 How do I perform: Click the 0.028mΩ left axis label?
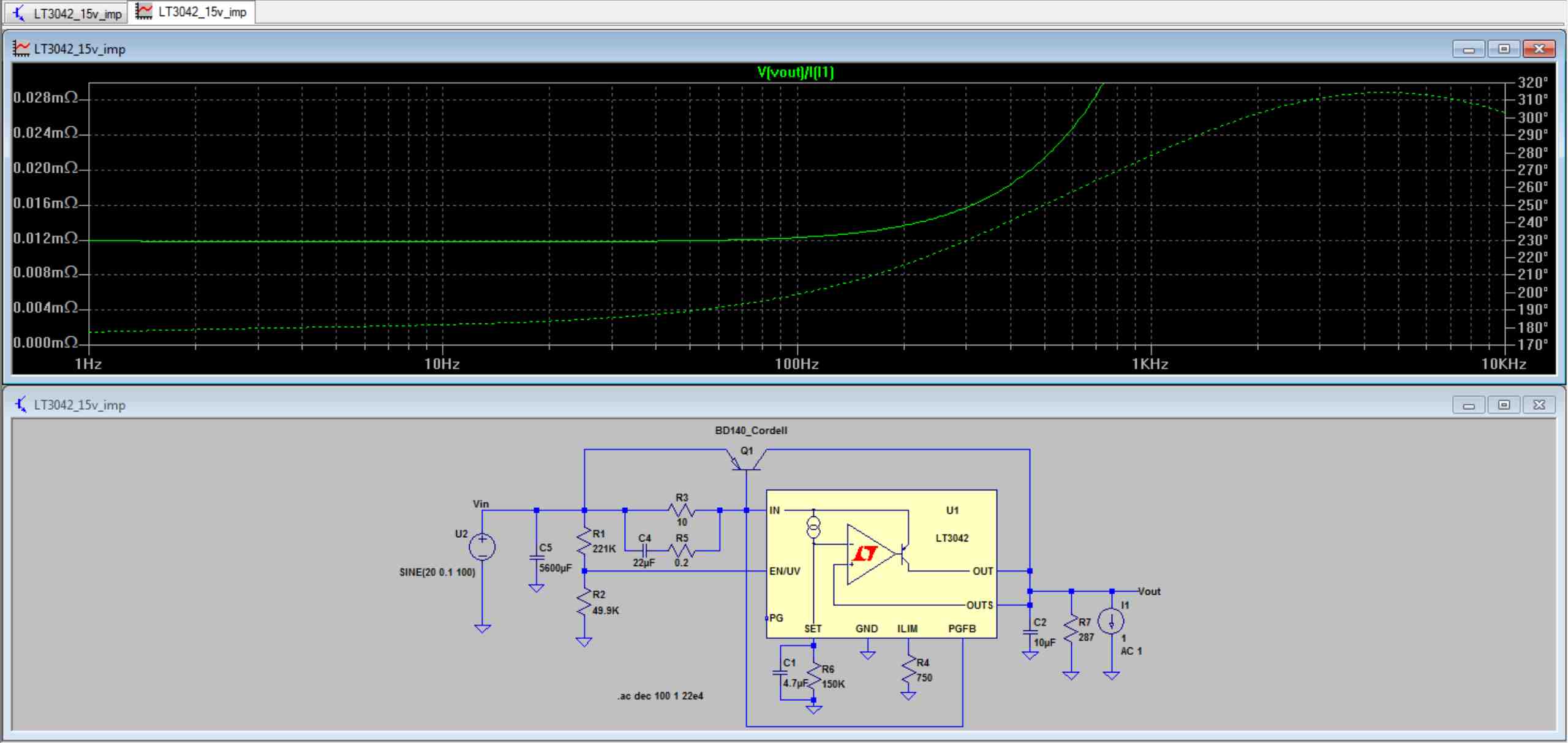click(46, 97)
